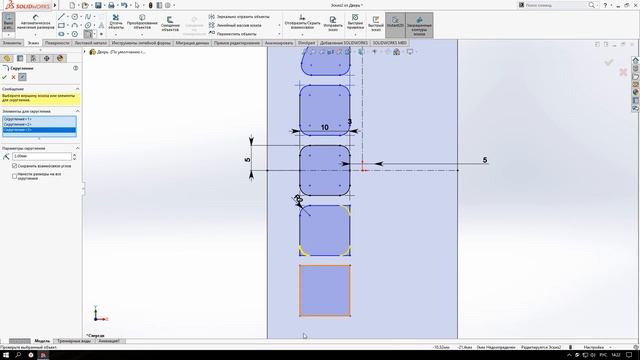The height and width of the screenshot is (360, 640).
Task: Toggle the pushpin keep-visible button
Action: [22, 77]
